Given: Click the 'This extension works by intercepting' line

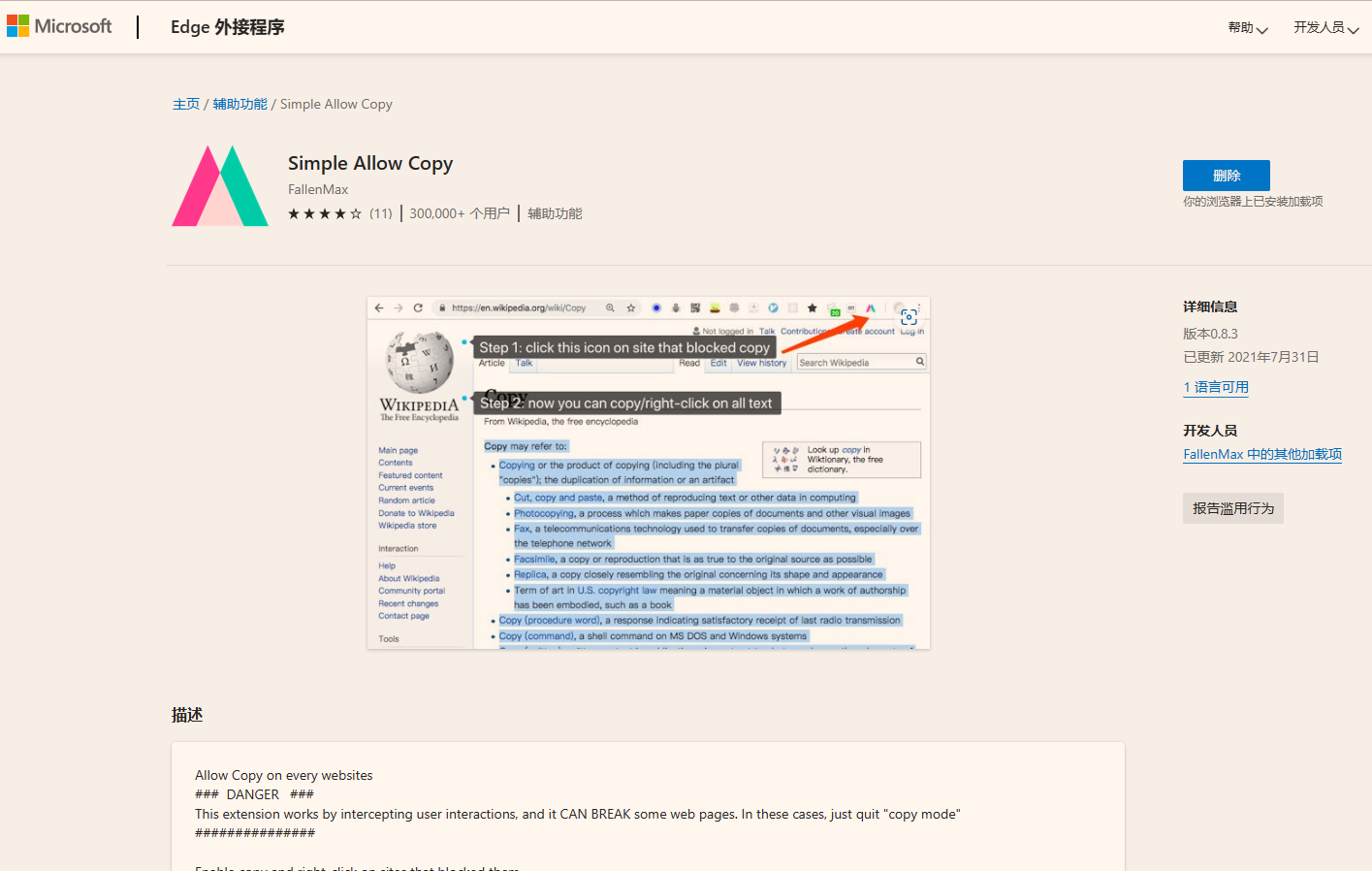Looking at the screenshot, I should 578,814.
